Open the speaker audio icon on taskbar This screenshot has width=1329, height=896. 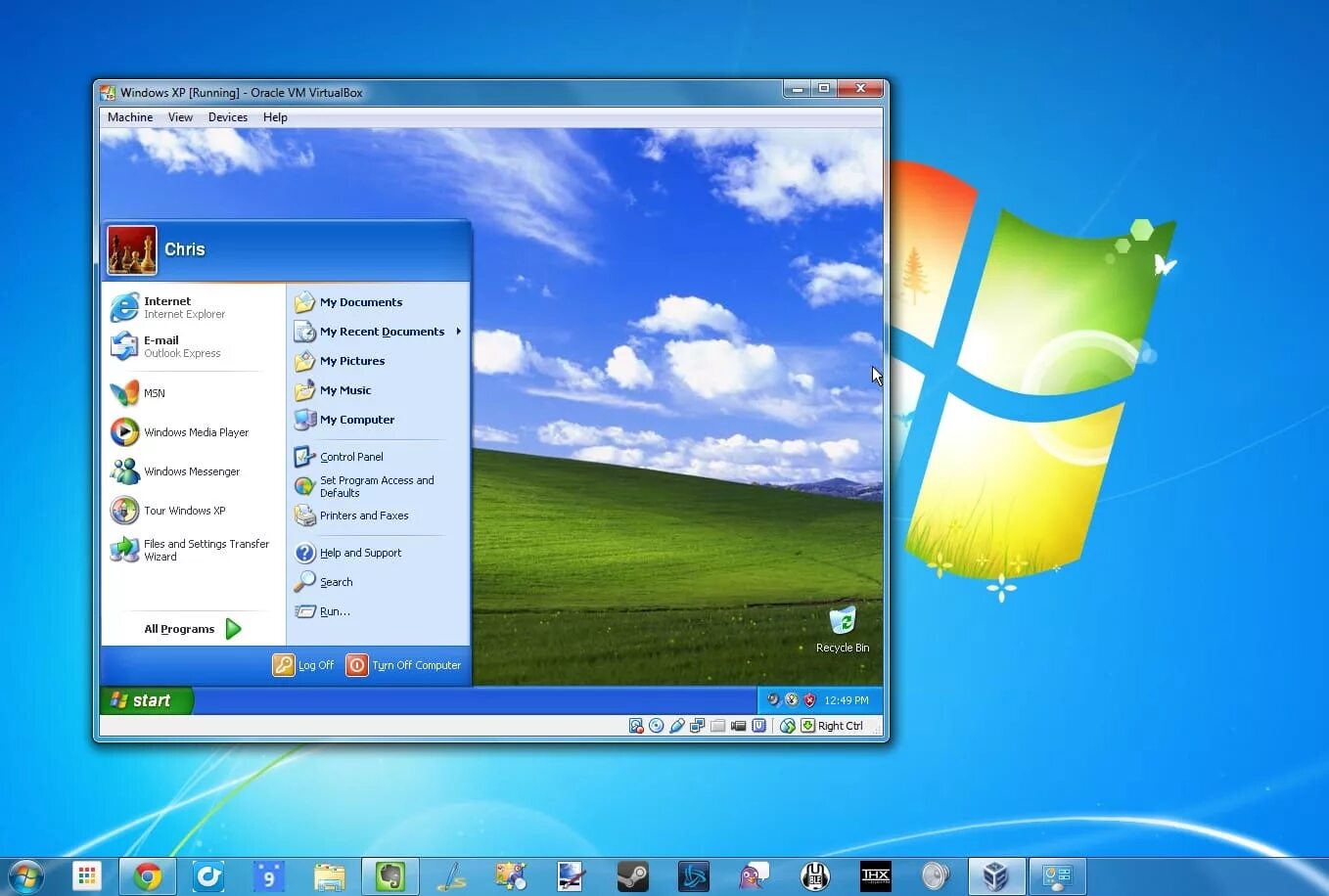point(936,876)
